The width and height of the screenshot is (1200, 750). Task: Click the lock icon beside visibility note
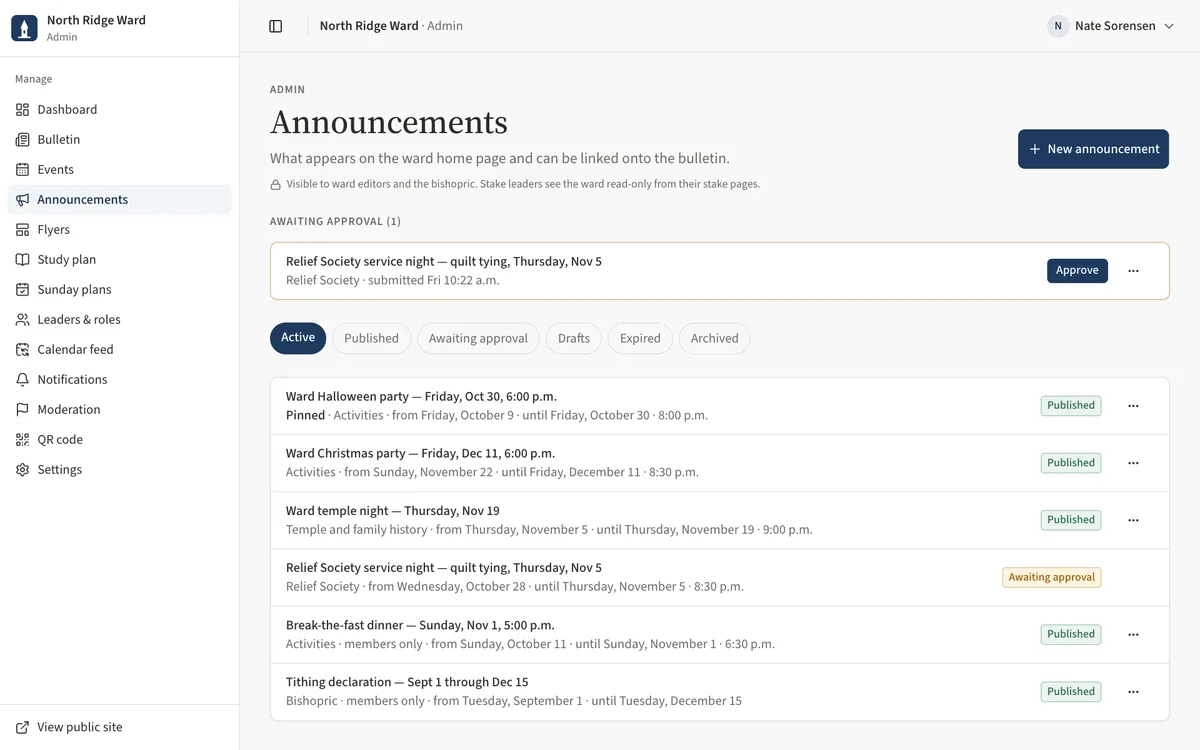click(275, 185)
